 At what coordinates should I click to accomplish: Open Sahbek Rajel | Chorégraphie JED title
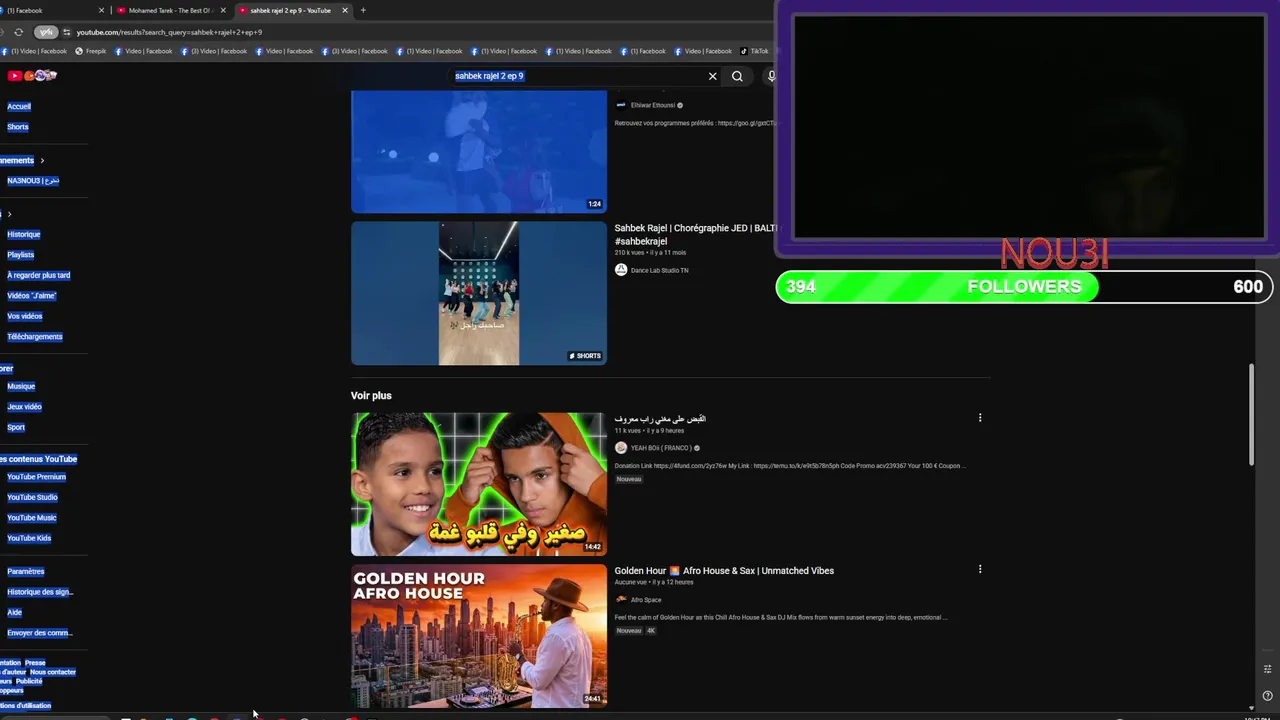[x=695, y=235]
